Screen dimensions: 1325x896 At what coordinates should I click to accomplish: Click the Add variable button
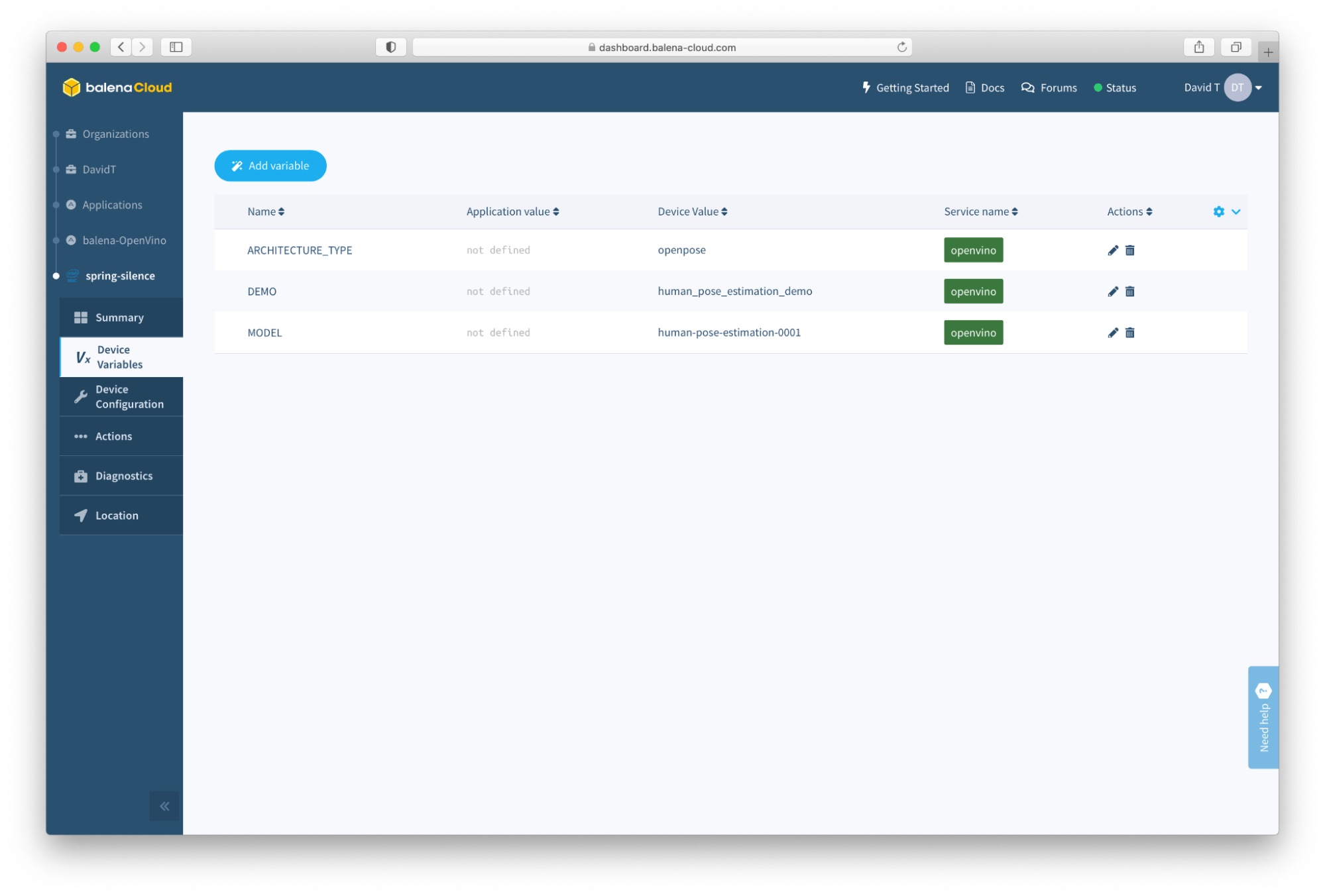point(270,166)
